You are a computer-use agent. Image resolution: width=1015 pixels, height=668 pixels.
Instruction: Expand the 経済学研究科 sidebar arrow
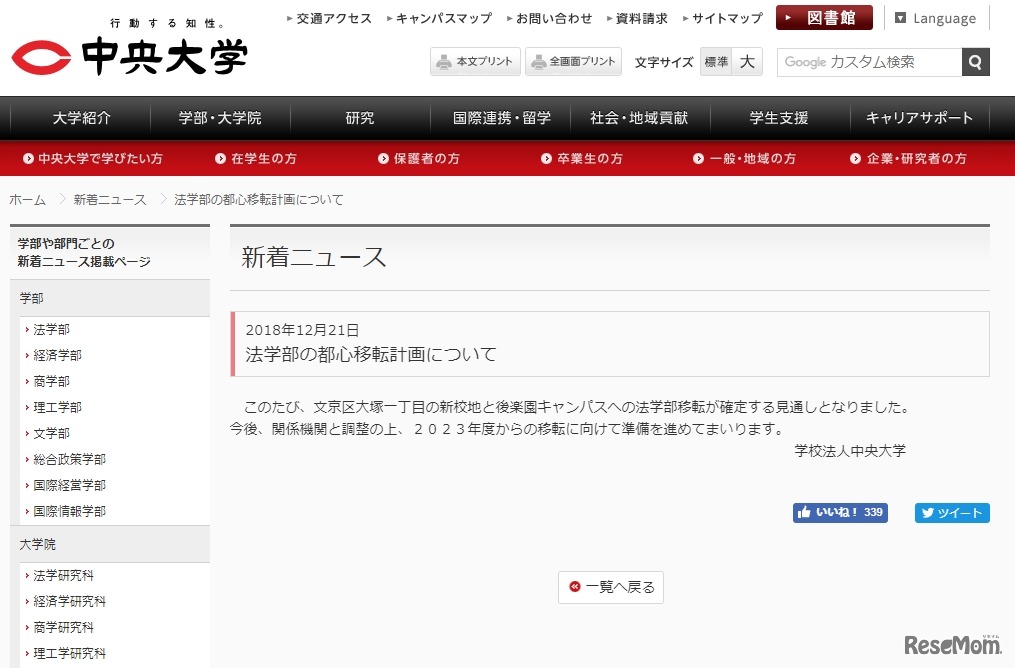pos(25,601)
